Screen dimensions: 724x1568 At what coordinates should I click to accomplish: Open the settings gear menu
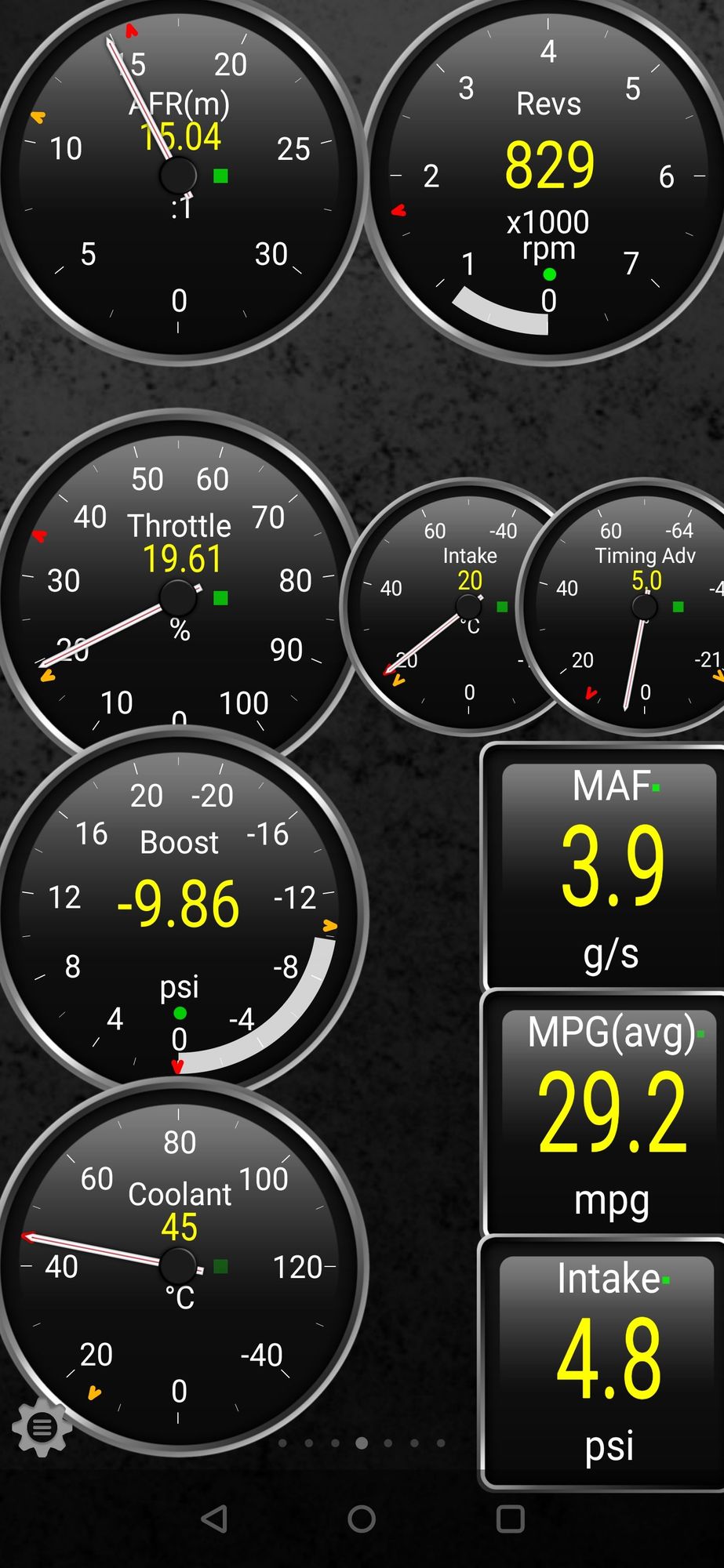[42, 1428]
